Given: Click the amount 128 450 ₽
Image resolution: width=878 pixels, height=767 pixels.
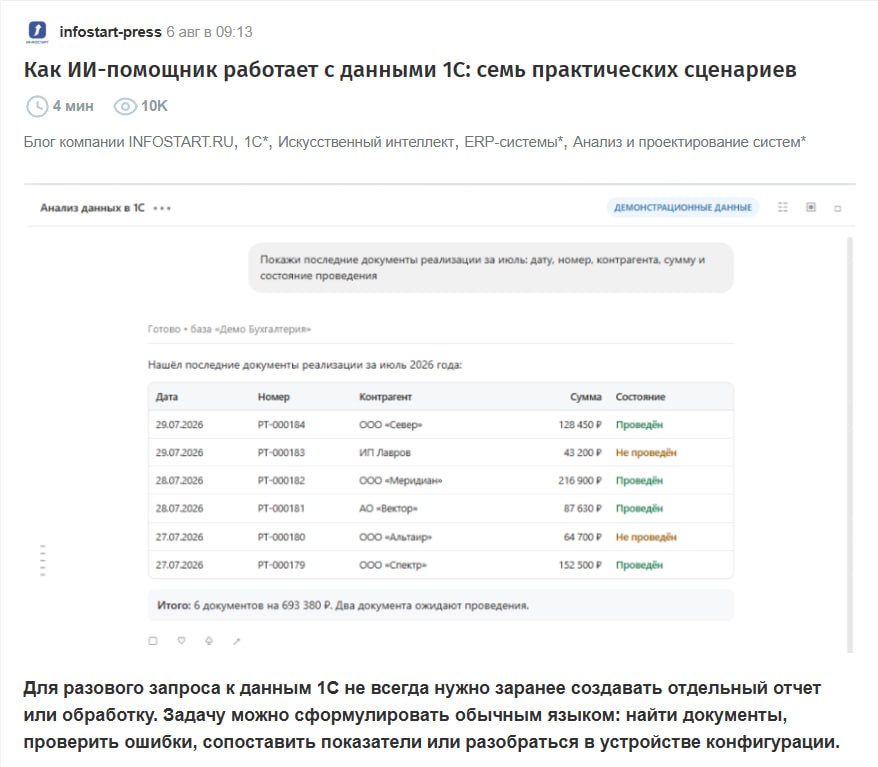Looking at the screenshot, I should point(580,425).
